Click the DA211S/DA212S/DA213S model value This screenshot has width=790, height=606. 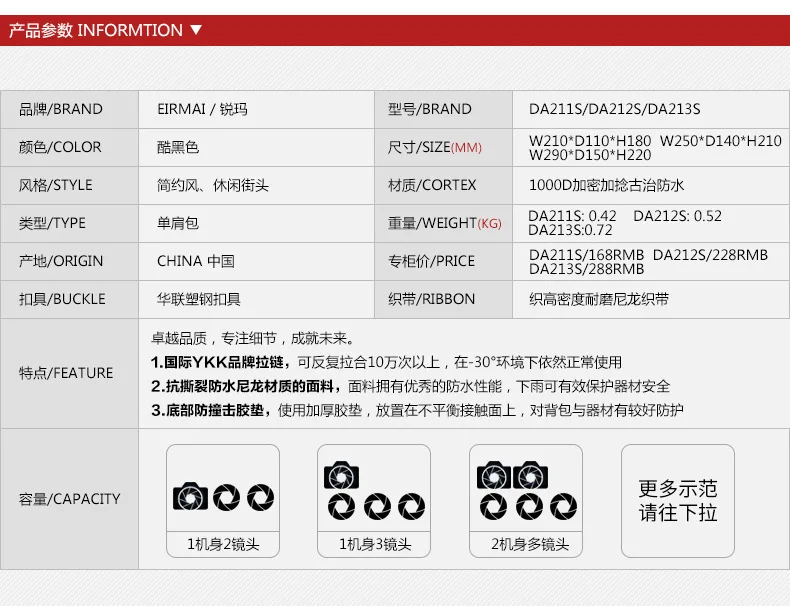(x=614, y=109)
